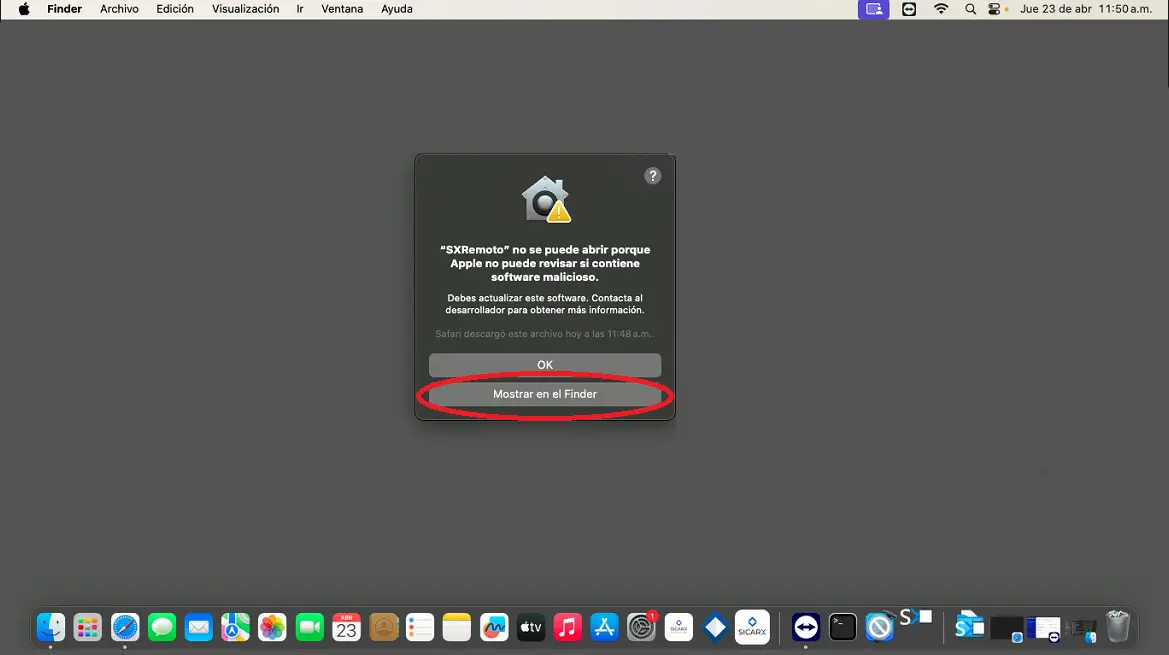This screenshot has width=1169, height=655.
Task: Open Reminders from the Dock
Action: (420, 627)
